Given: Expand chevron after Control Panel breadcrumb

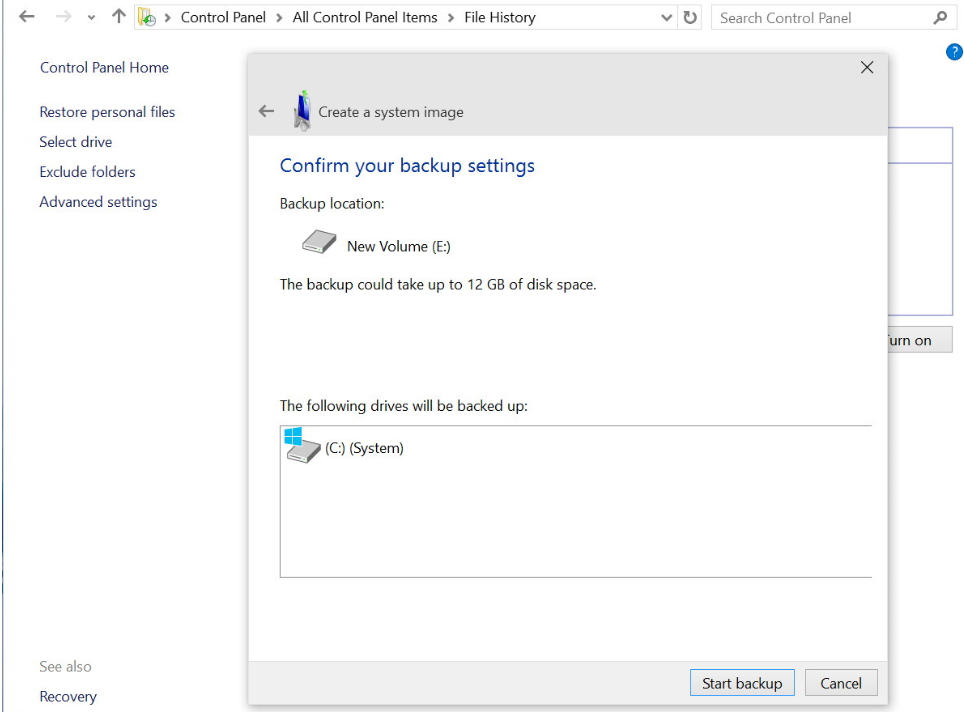Looking at the screenshot, I should point(279,18).
